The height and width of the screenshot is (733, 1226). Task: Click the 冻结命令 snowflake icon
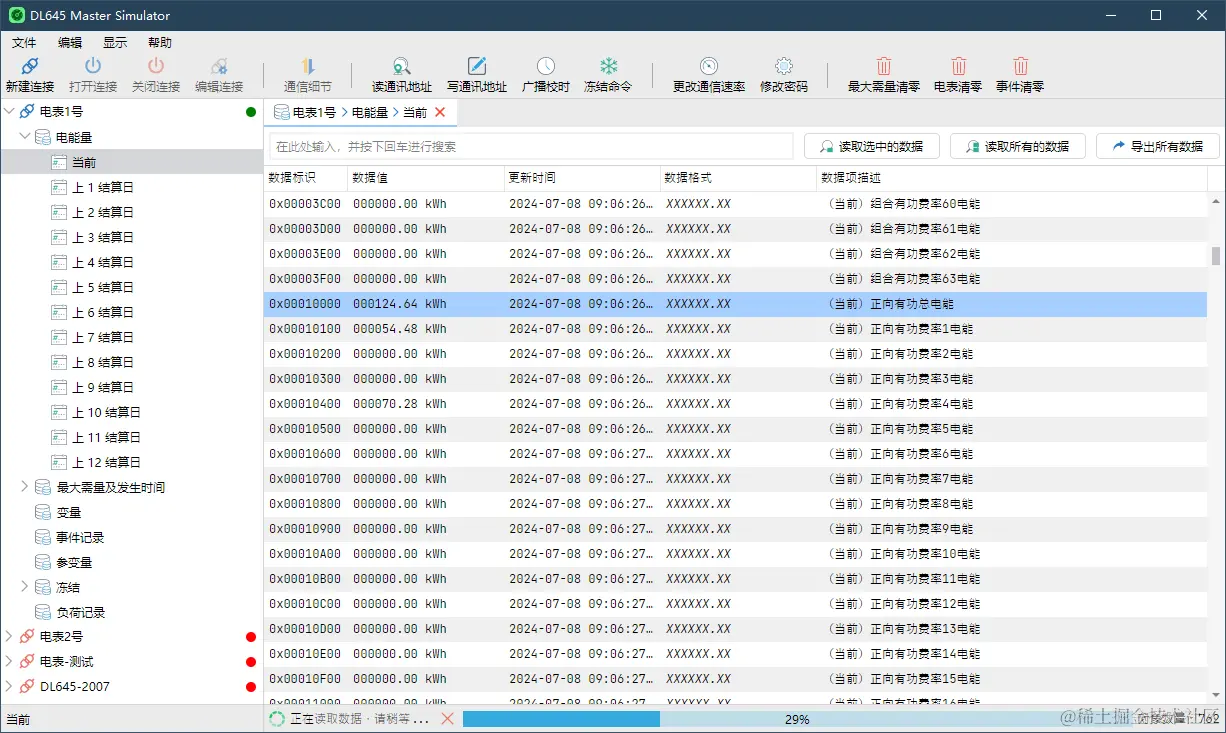[x=608, y=66]
